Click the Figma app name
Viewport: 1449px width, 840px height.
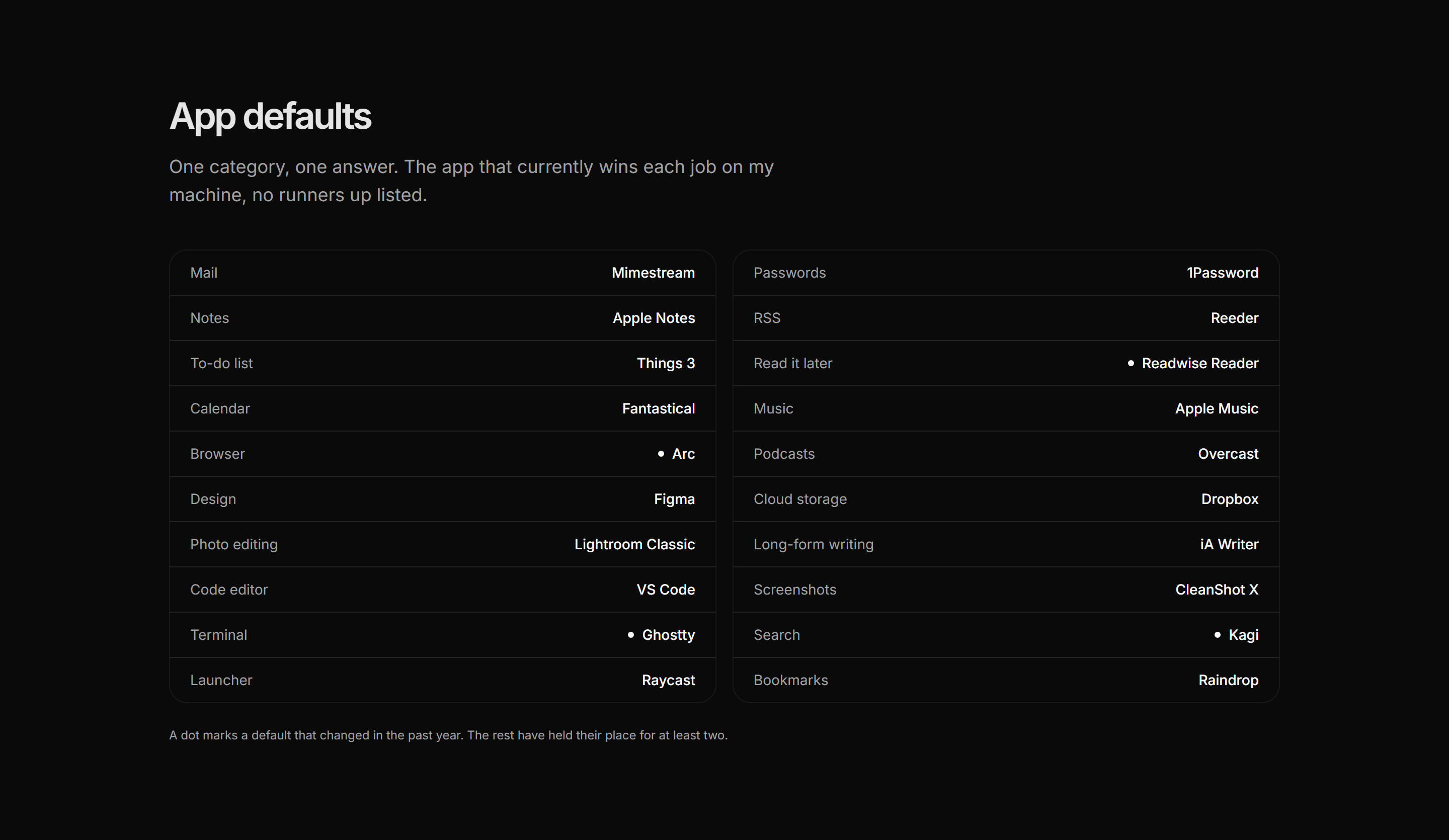pyautogui.click(x=675, y=499)
